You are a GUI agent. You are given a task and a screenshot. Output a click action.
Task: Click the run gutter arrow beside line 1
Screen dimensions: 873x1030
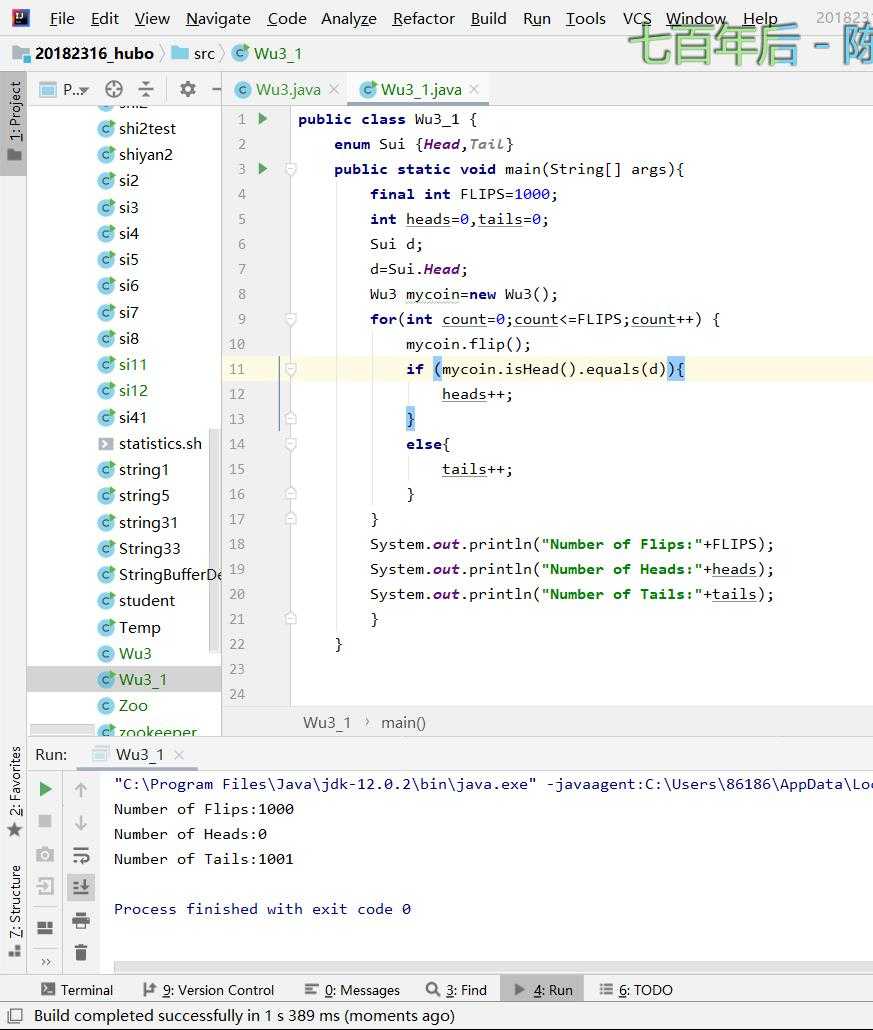pyautogui.click(x=263, y=119)
